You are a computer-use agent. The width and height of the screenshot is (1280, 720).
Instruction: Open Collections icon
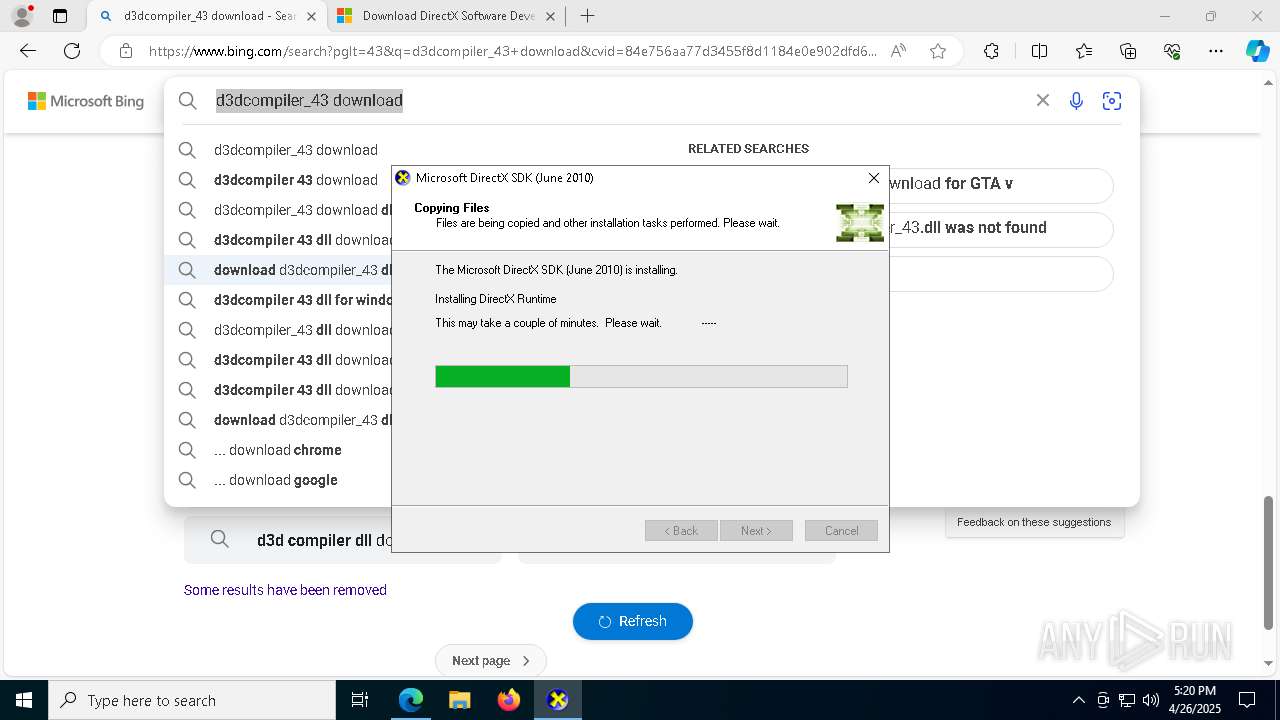point(1128,51)
